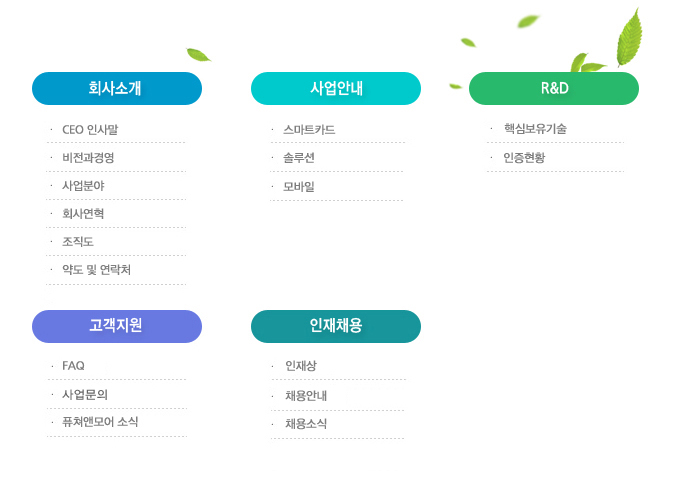
Task: Select 사업문의 under customer support
Action: pyautogui.click(x=85, y=394)
